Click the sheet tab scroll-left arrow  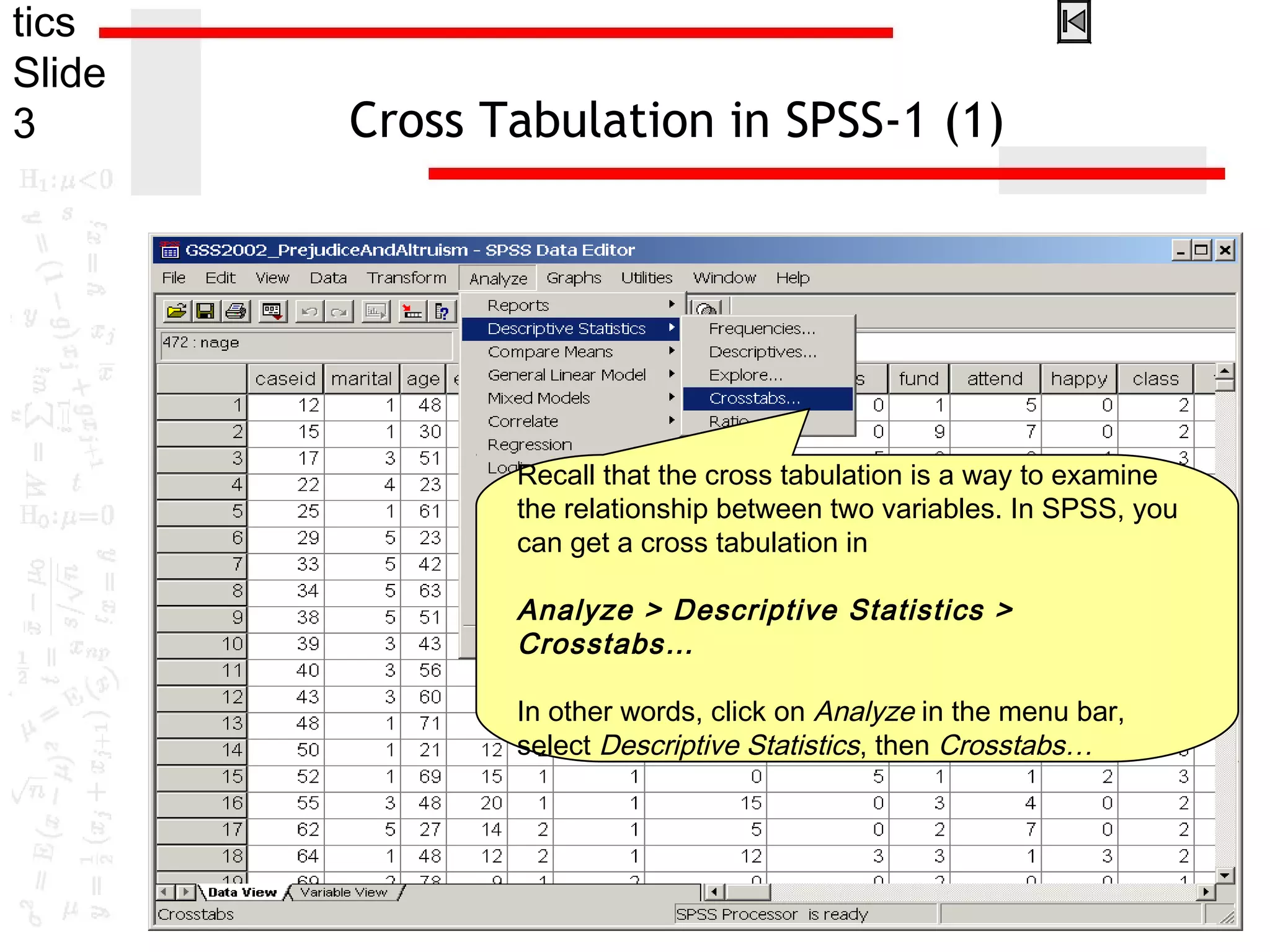click(165, 892)
